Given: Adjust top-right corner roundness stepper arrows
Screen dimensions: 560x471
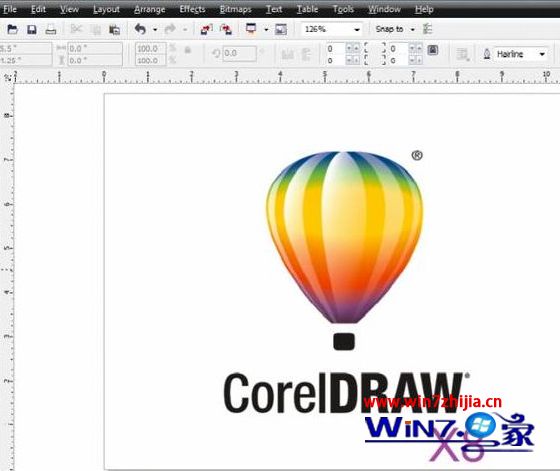Looking at the screenshot, I should (x=415, y=48).
